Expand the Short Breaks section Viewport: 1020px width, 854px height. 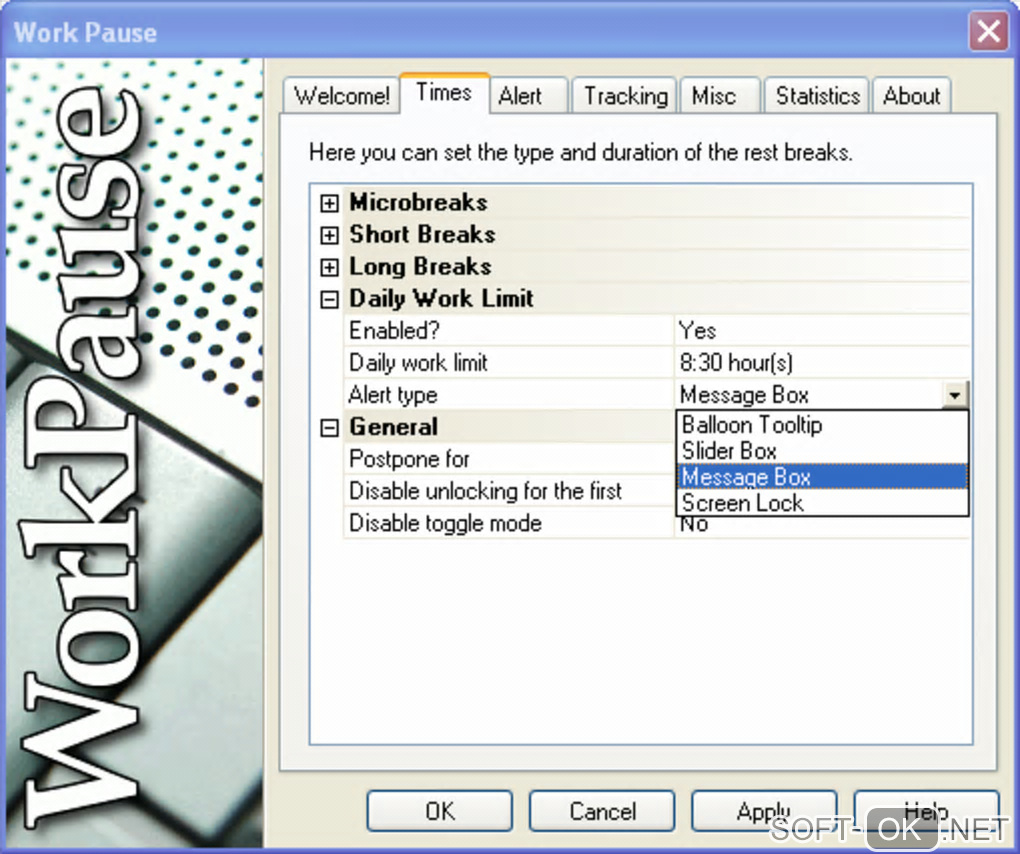click(x=329, y=235)
